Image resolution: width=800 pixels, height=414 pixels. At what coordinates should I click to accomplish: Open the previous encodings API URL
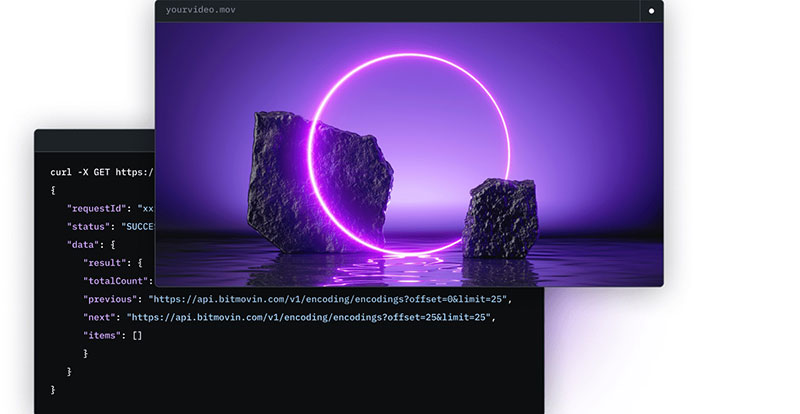[330, 299]
